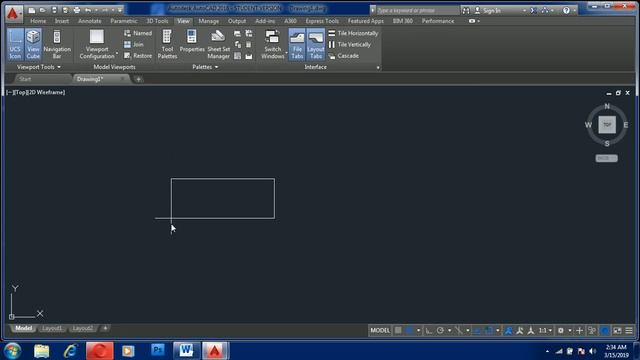Toggle ortho mode on status bar

(x=429, y=330)
